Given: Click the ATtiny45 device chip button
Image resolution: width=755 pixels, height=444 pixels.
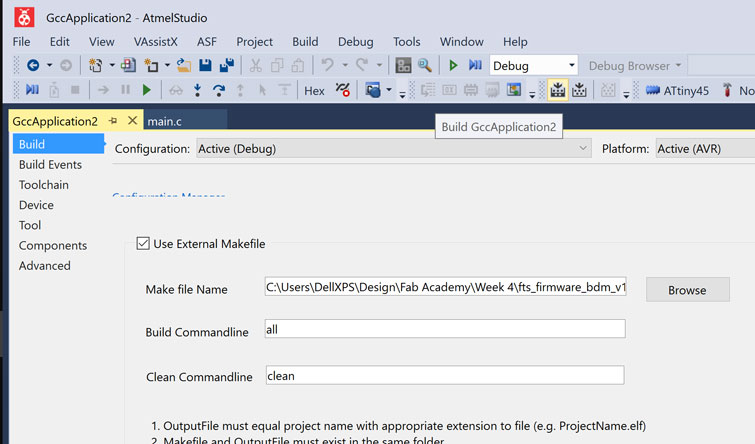Looking at the screenshot, I should 677,91.
